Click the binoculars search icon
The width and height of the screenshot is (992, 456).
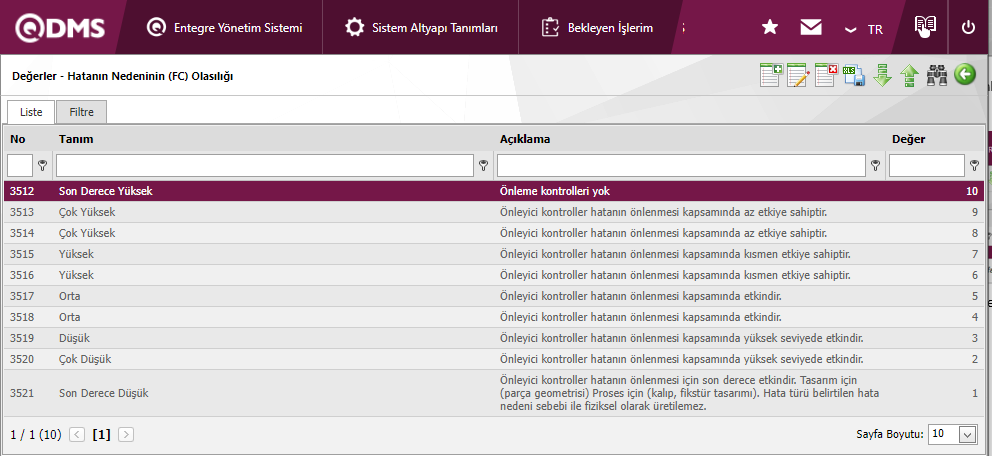pos(937,75)
